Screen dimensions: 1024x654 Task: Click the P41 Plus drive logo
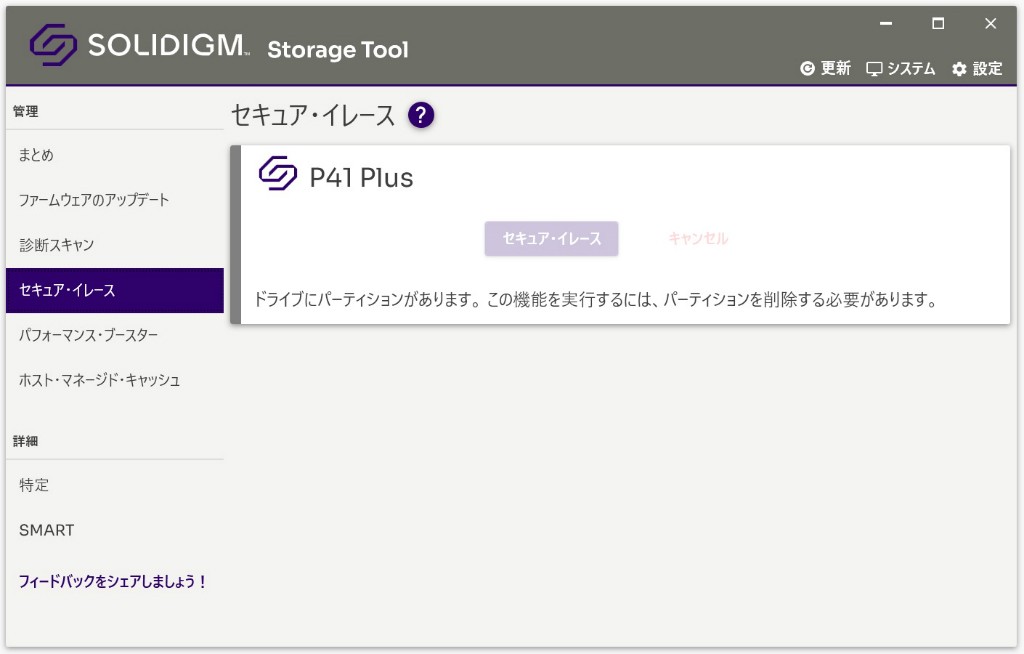pos(278,175)
